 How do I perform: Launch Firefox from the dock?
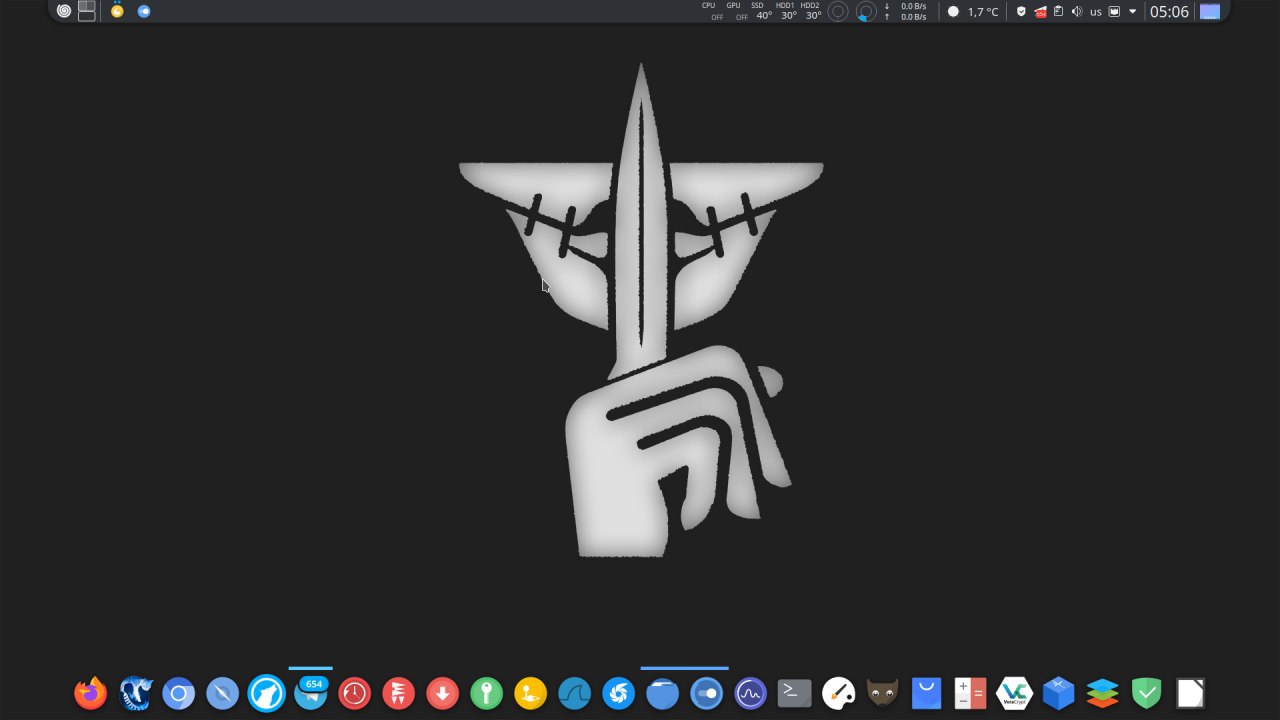(x=91, y=693)
